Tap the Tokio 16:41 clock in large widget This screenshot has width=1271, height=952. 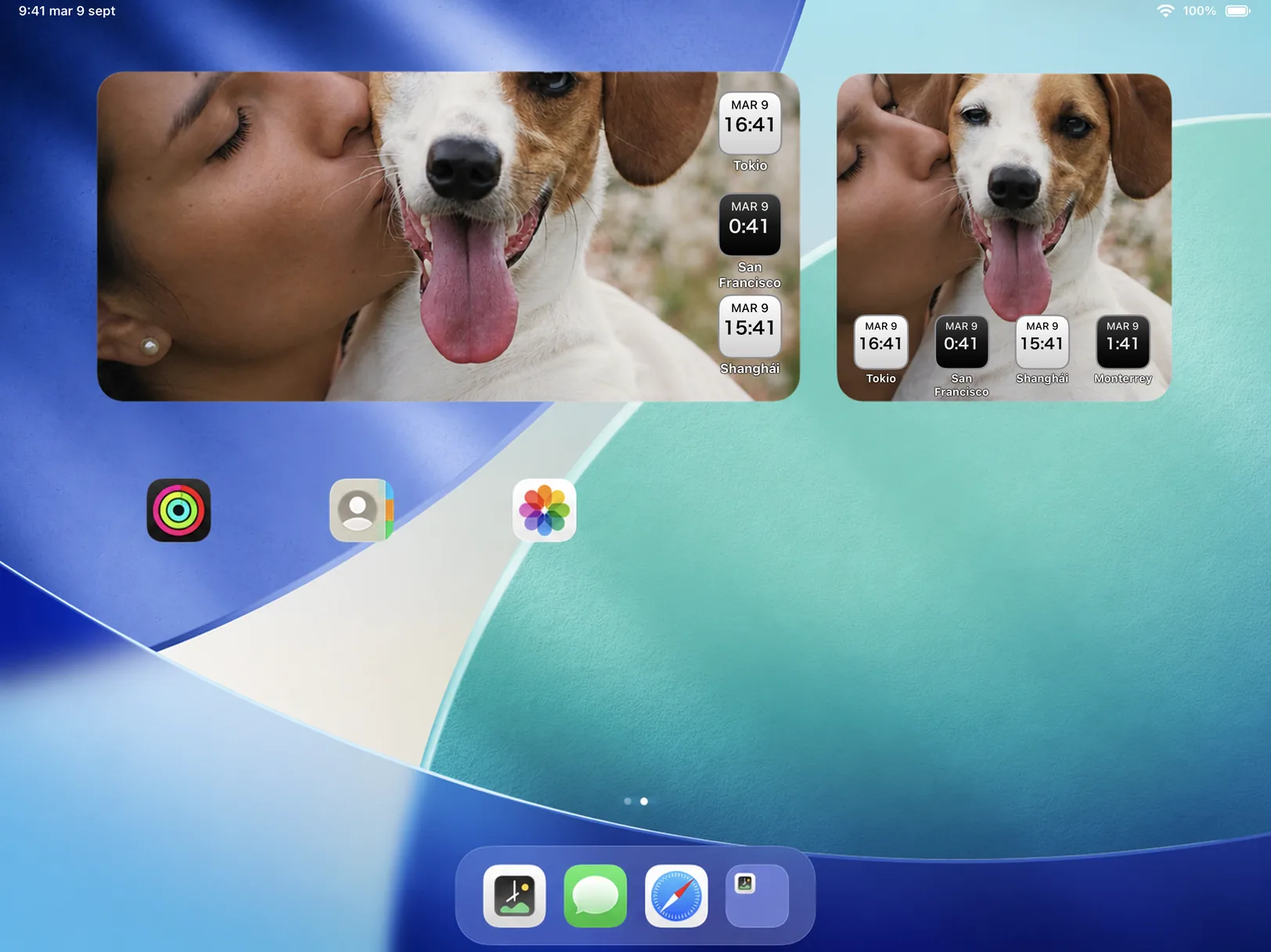(x=750, y=124)
